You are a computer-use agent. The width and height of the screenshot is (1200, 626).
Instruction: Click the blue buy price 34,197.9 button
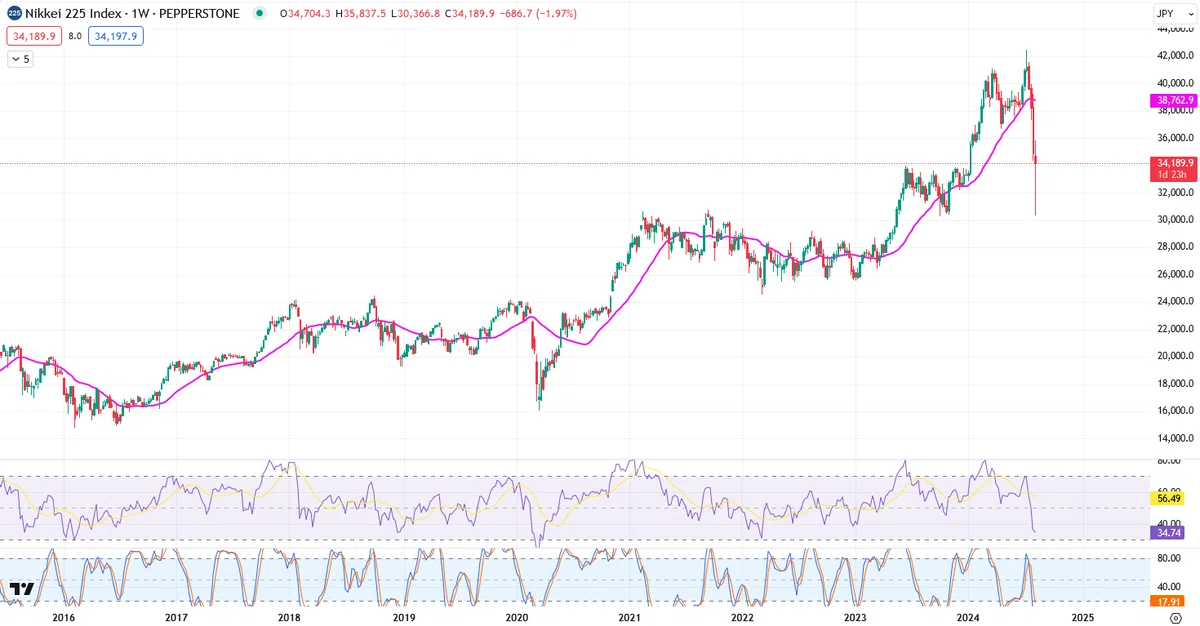[x=115, y=35]
